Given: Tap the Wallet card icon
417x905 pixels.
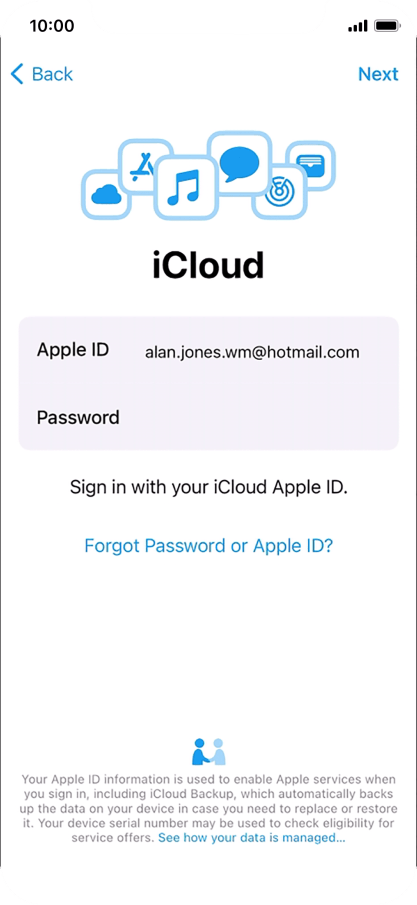Looking at the screenshot, I should [x=310, y=165].
